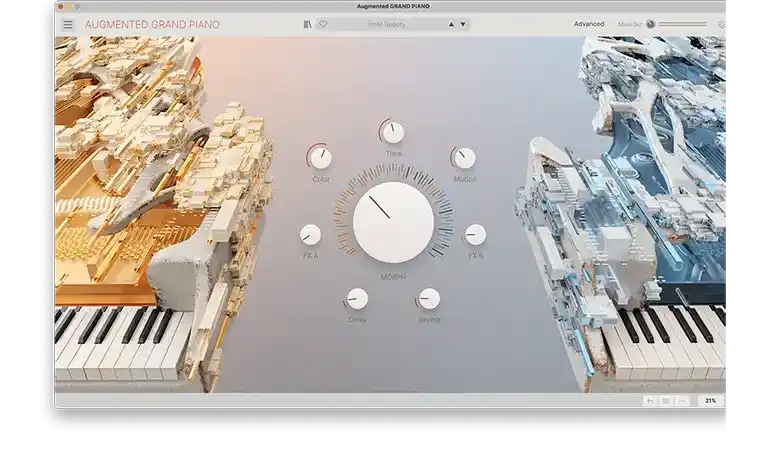The height and width of the screenshot is (450, 780).
Task: Click the FX B macro knob
Action: [x=475, y=235]
